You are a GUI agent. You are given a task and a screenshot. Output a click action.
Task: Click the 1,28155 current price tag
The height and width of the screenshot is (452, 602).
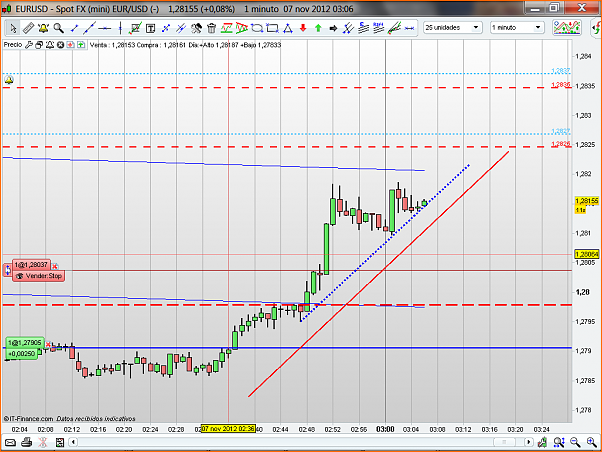point(587,201)
